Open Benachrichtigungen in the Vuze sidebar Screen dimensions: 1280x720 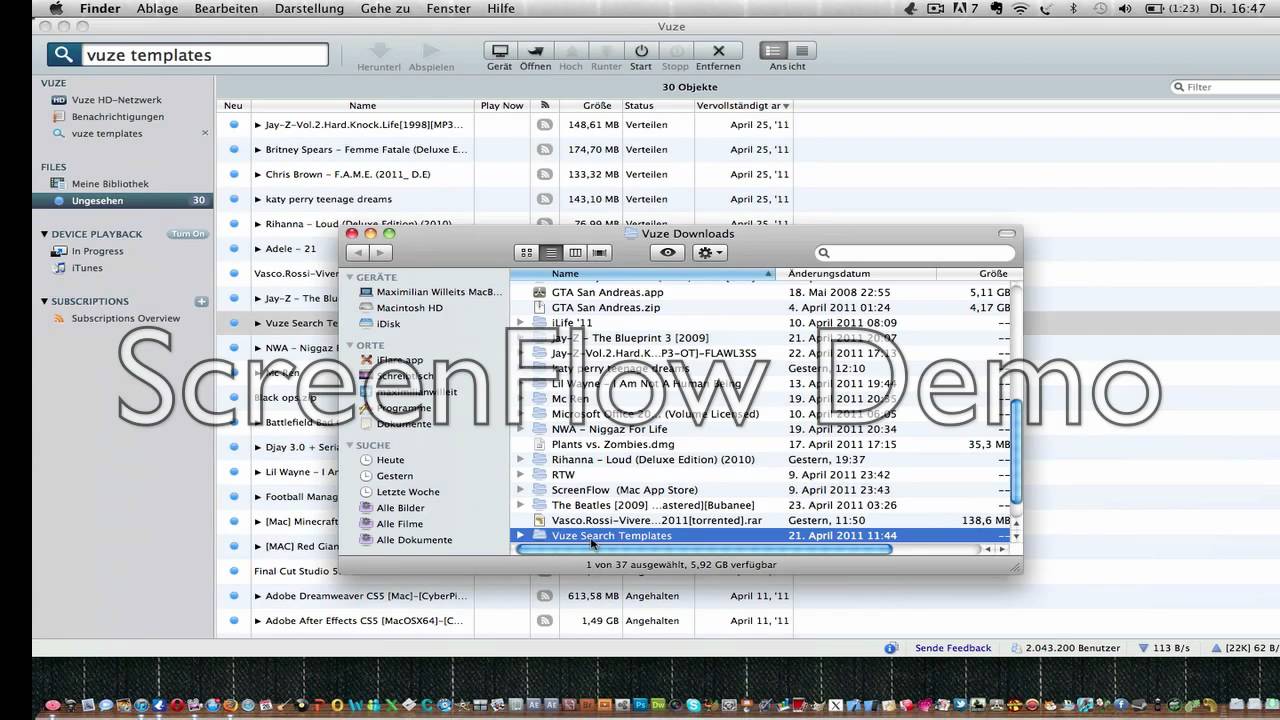click(117, 117)
